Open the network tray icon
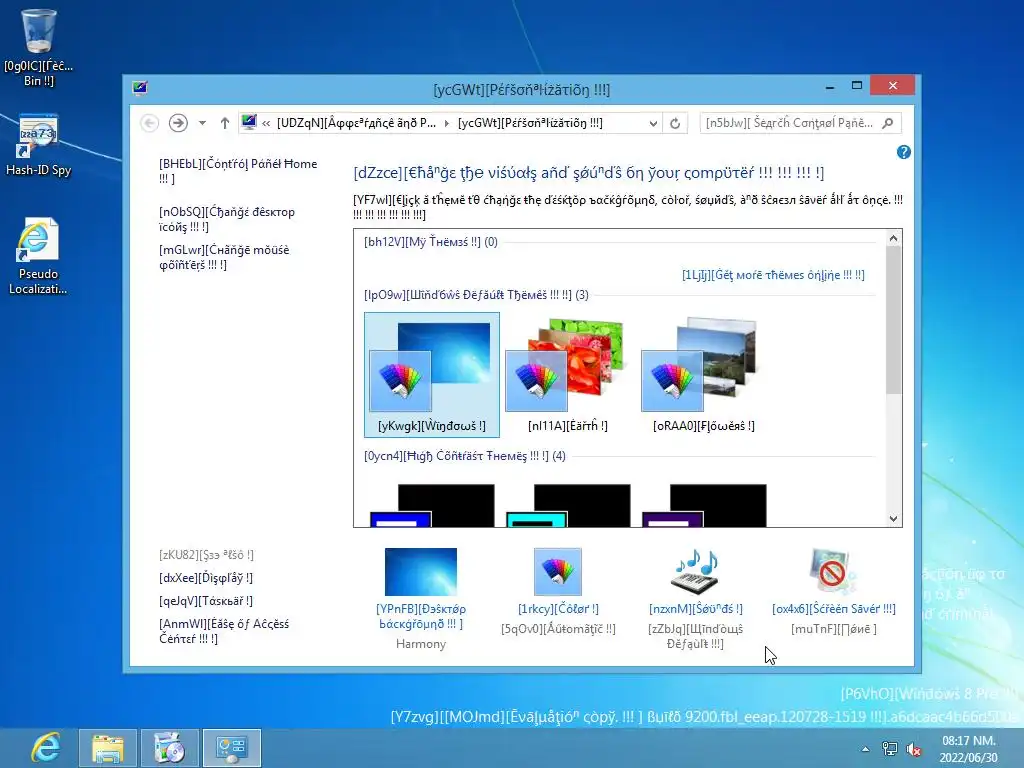This screenshot has width=1024, height=768. click(x=889, y=749)
